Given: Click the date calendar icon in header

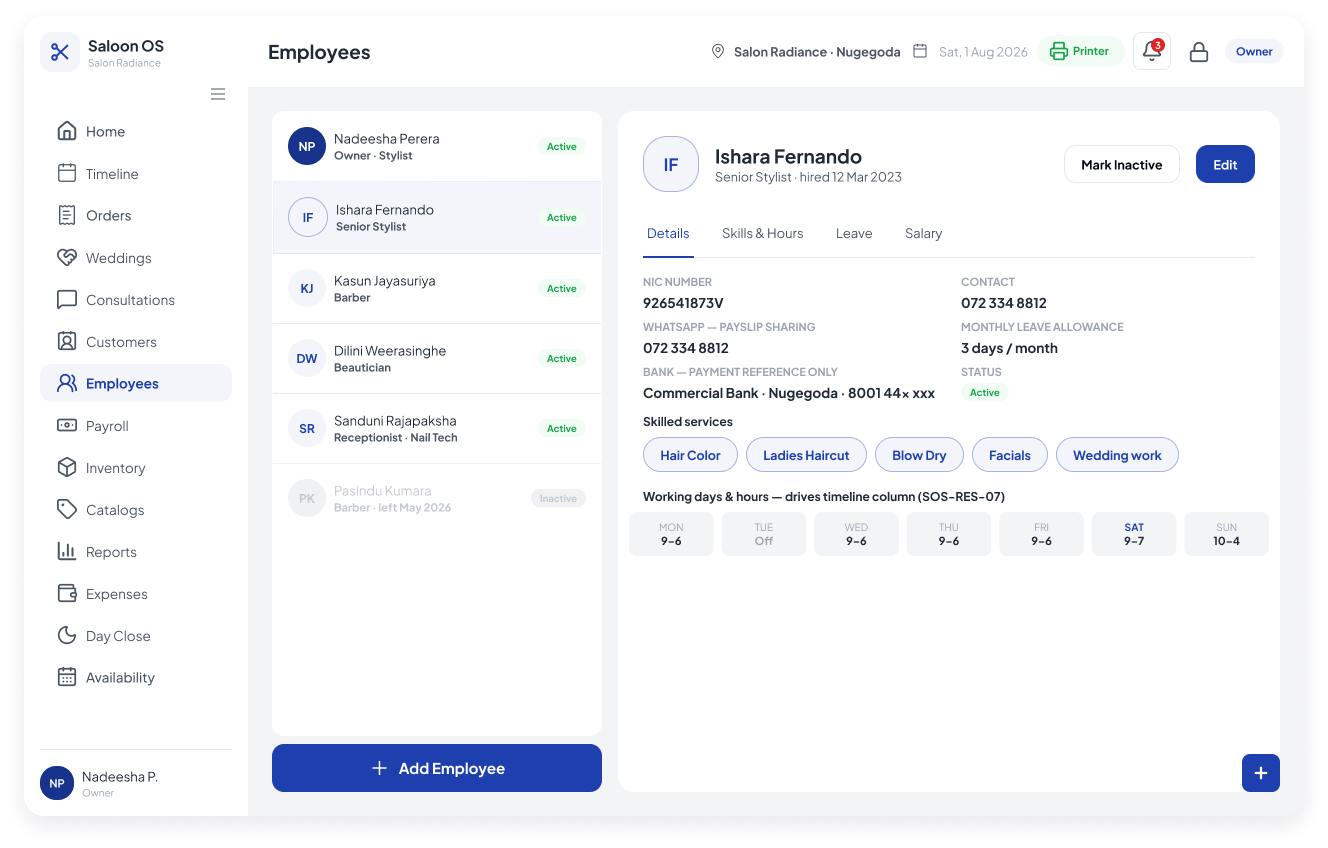Looking at the screenshot, I should tap(920, 51).
